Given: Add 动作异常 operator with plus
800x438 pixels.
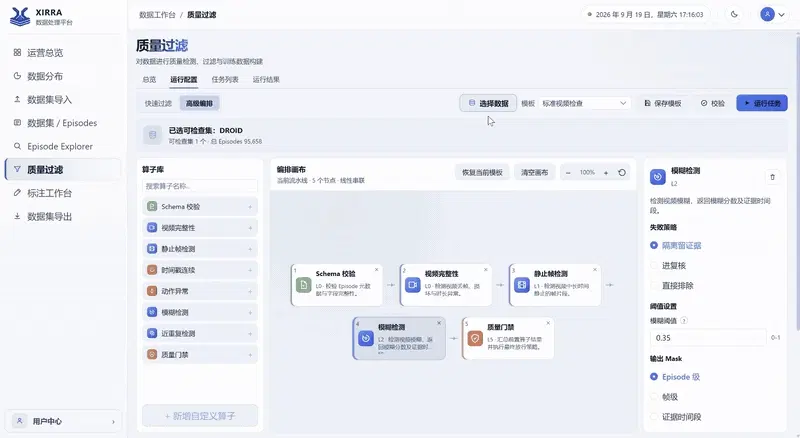Looking at the screenshot, I should pos(250,291).
